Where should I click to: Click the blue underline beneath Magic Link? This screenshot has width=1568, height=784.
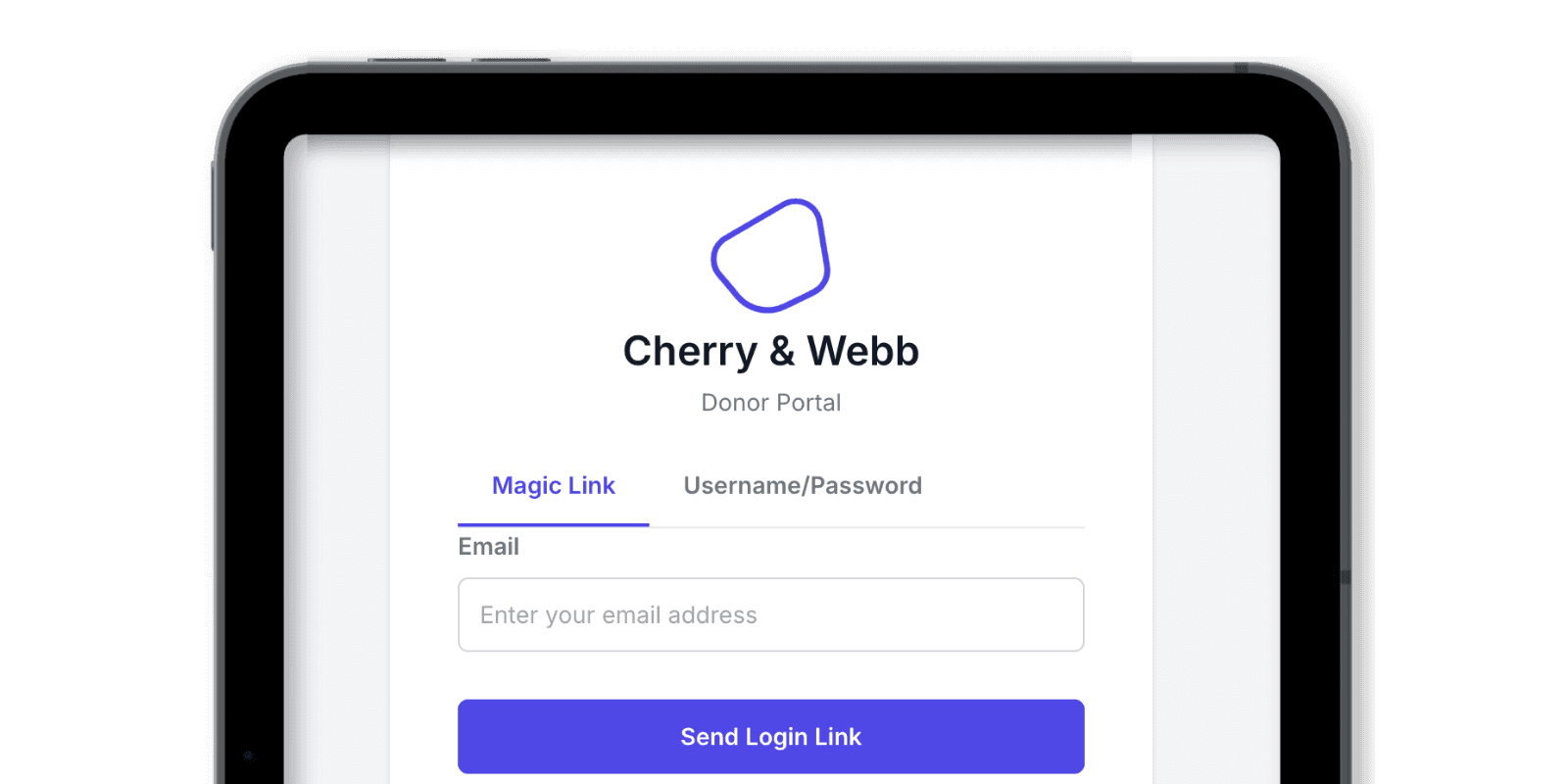[554, 525]
